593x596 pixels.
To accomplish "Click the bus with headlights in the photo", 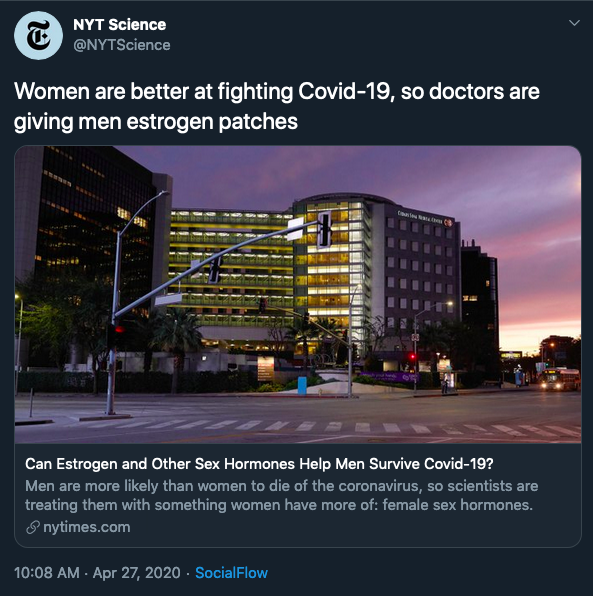I will point(560,379).
